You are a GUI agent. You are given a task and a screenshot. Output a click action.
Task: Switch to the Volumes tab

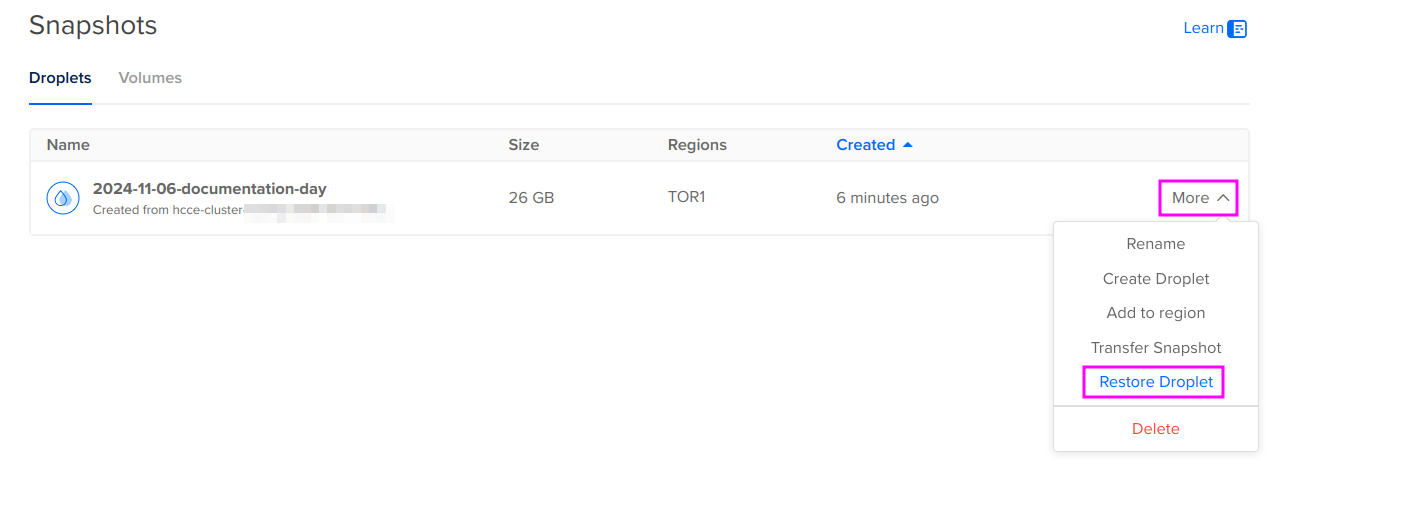pyautogui.click(x=150, y=77)
